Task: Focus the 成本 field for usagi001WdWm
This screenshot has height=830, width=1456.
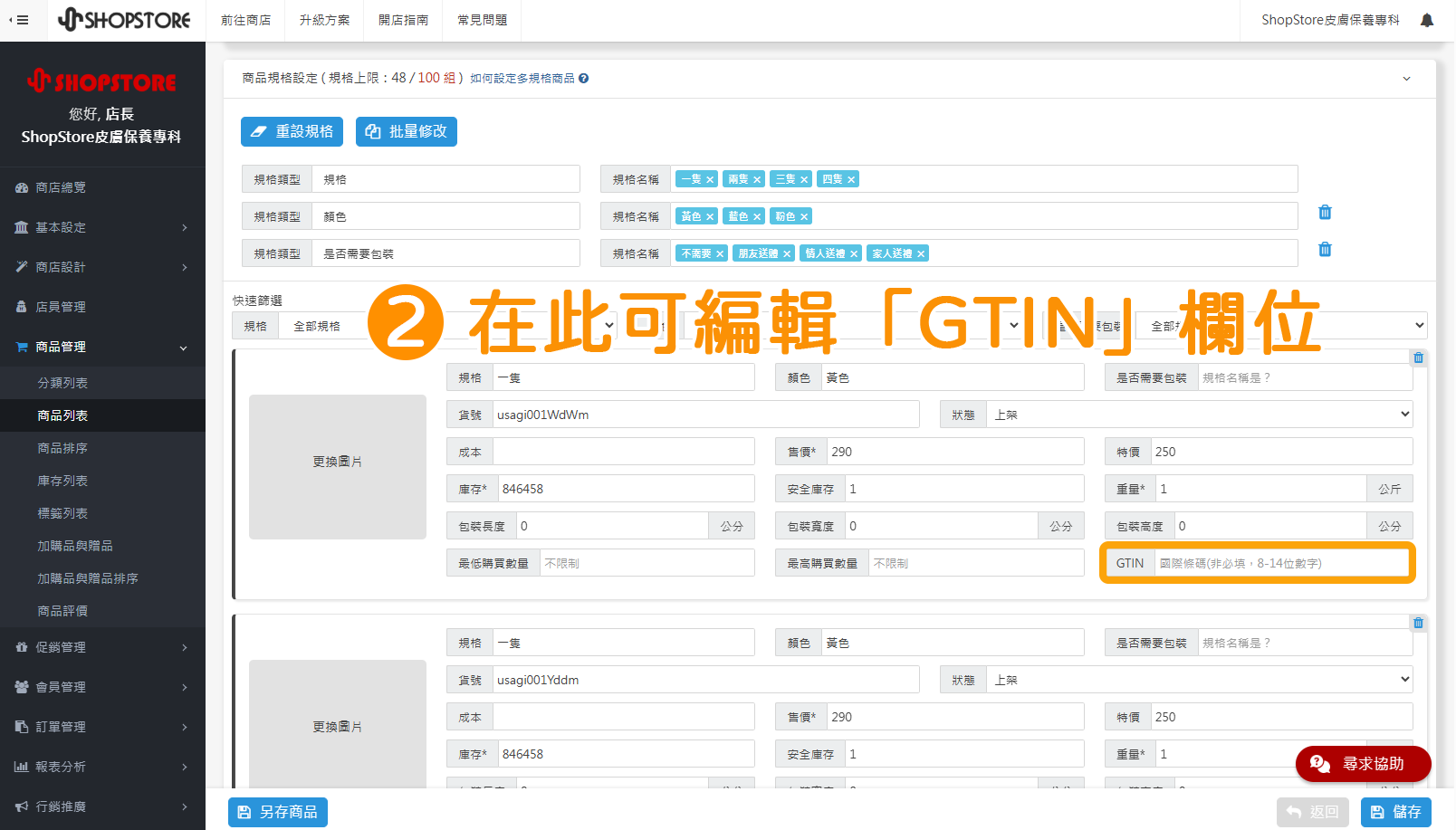Action: pos(624,452)
